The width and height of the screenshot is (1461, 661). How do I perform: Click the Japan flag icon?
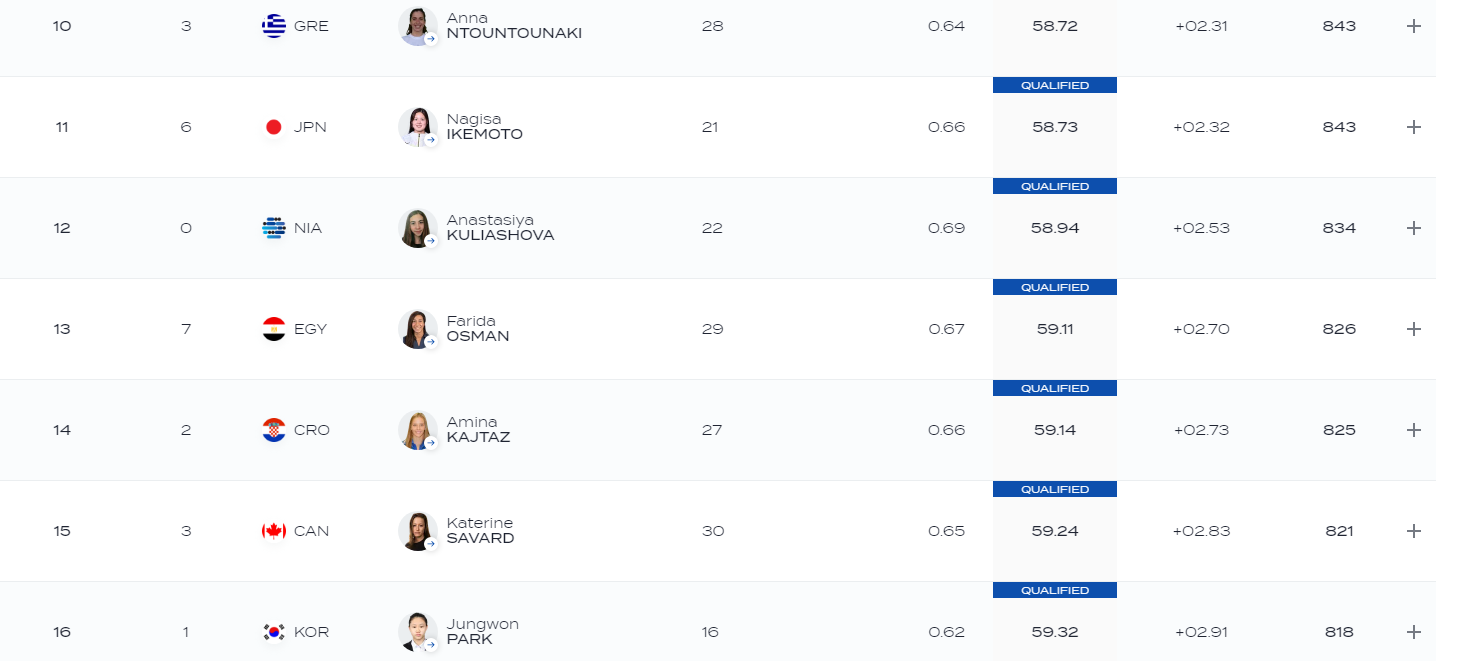[x=273, y=127]
